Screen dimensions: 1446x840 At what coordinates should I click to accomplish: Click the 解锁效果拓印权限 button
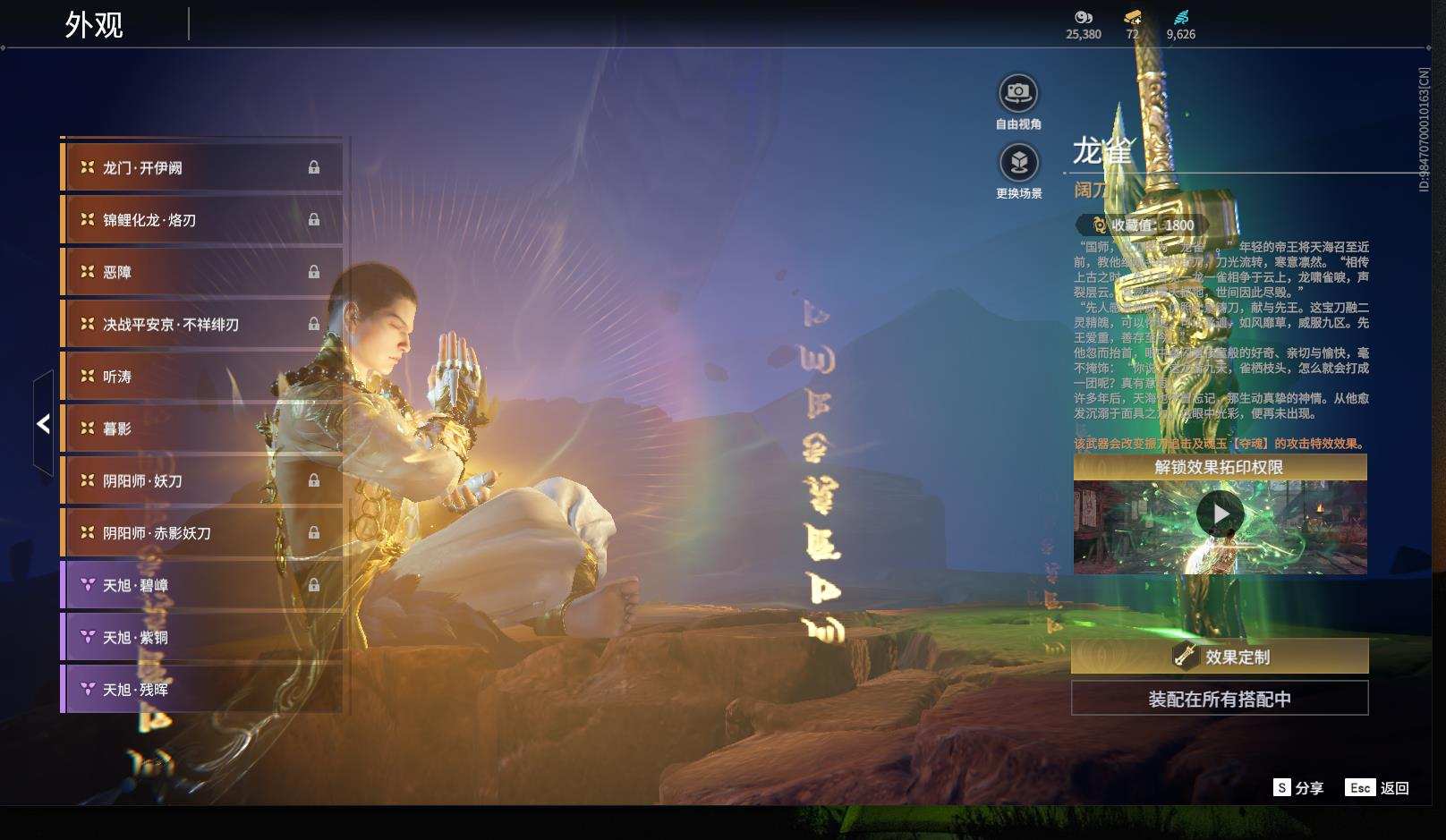coord(1220,467)
